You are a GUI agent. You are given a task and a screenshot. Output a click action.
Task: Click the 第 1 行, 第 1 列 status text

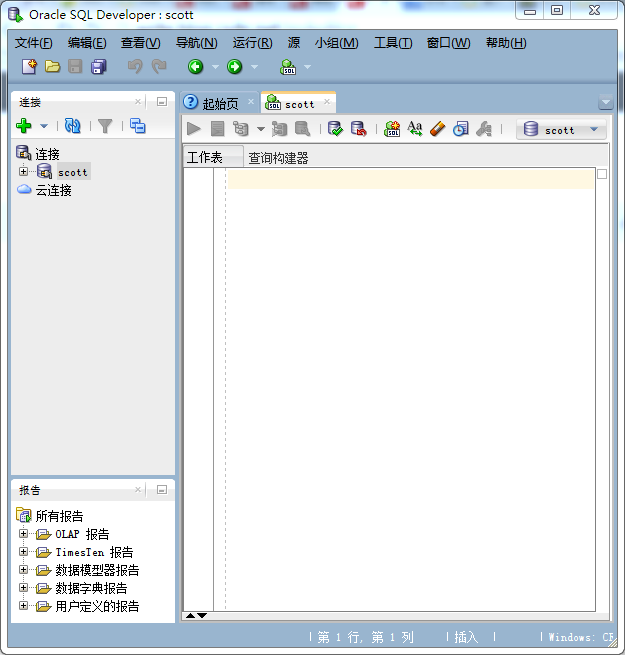(366, 637)
